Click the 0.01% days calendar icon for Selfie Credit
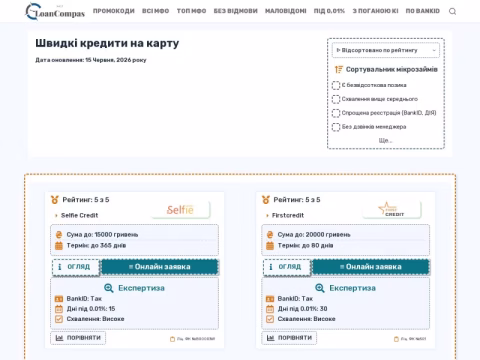The width and height of the screenshot is (480, 360). click(x=59, y=309)
